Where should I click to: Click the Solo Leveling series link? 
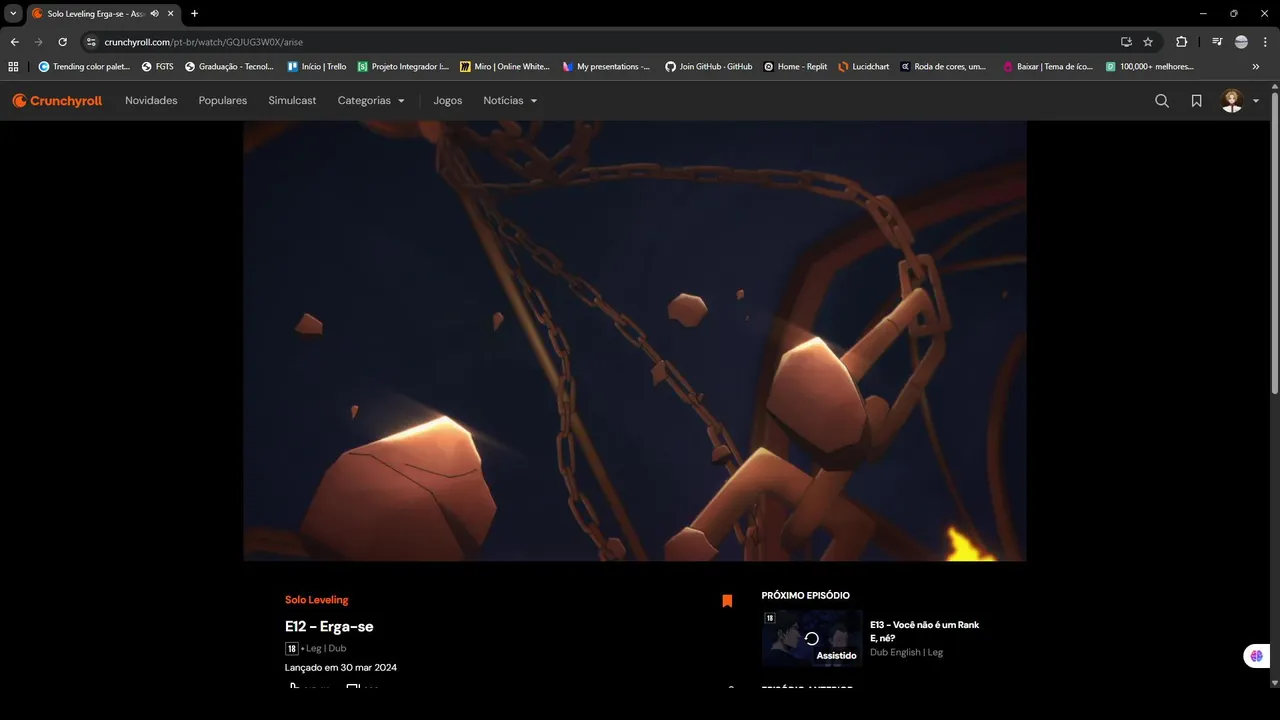(316, 600)
